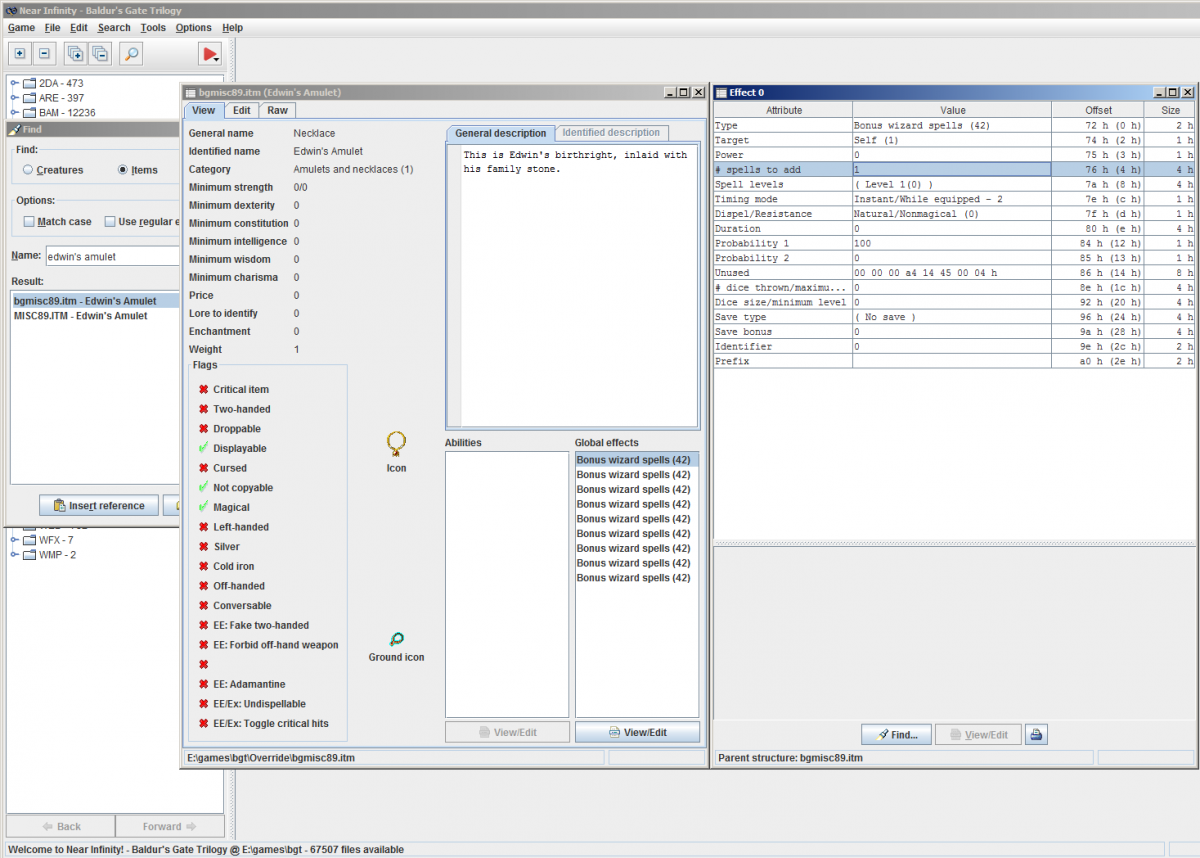Image resolution: width=1200 pixels, height=858 pixels.
Task: Expand the BAM - 12236 tree folder
Action: 15,113
